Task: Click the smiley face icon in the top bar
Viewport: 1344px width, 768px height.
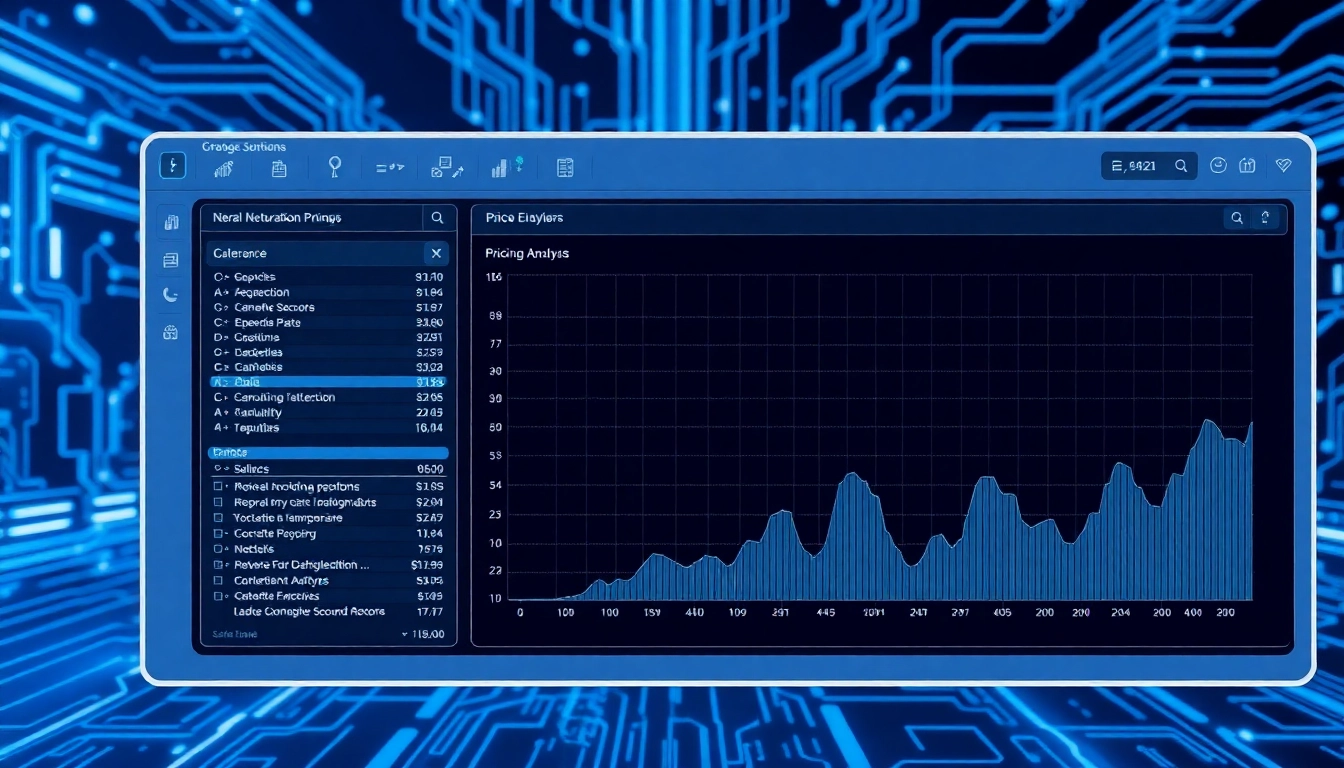Action: click(1218, 165)
